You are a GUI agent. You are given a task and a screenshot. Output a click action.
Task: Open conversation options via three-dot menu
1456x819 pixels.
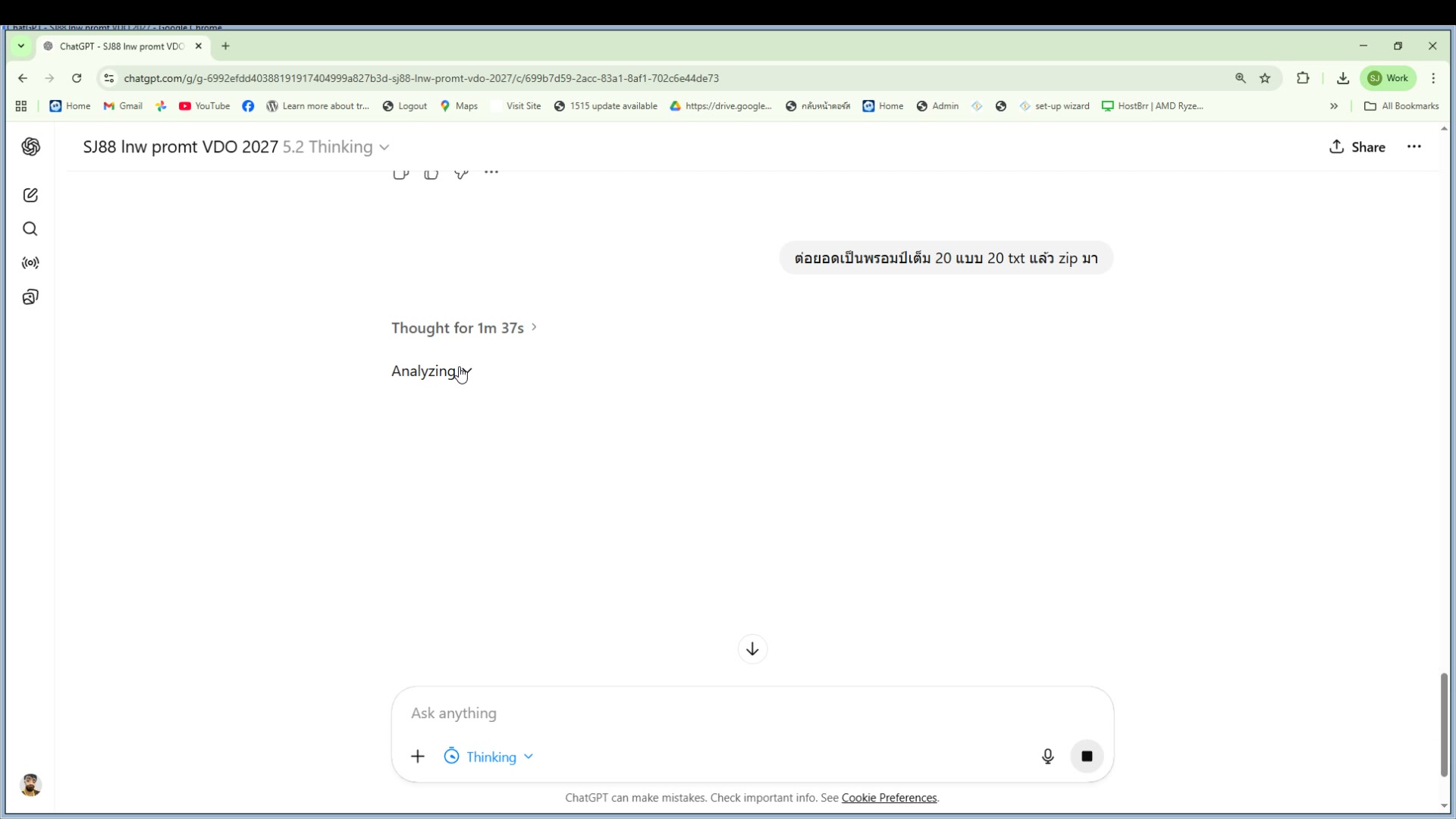(1414, 146)
